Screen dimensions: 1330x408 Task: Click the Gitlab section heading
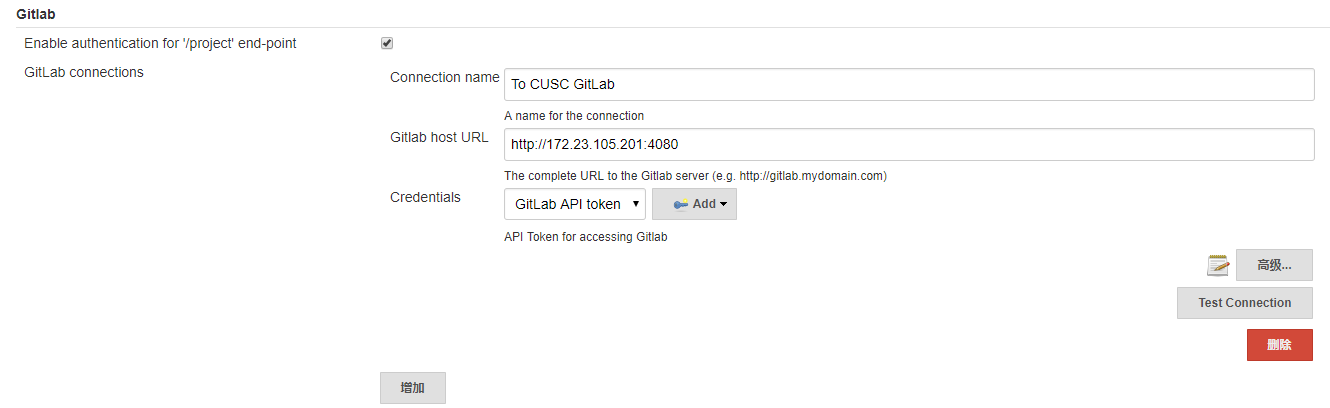pyautogui.click(x=35, y=11)
